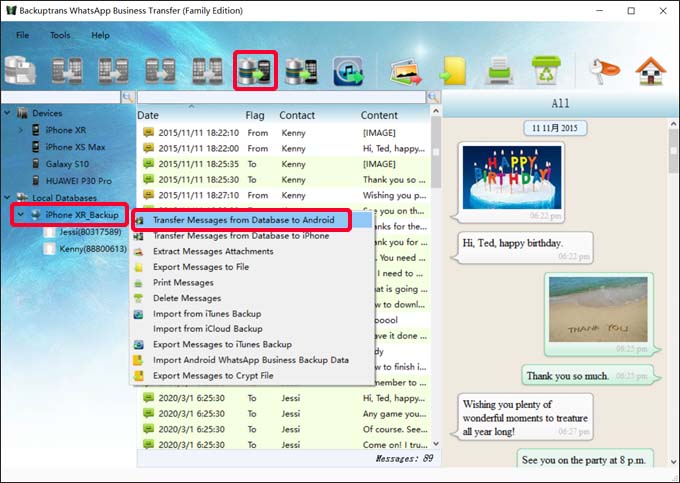The height and width of the screenshot is (483, 680).
Task: Click message list scrollbar up arrow
Action: [436, 111]
